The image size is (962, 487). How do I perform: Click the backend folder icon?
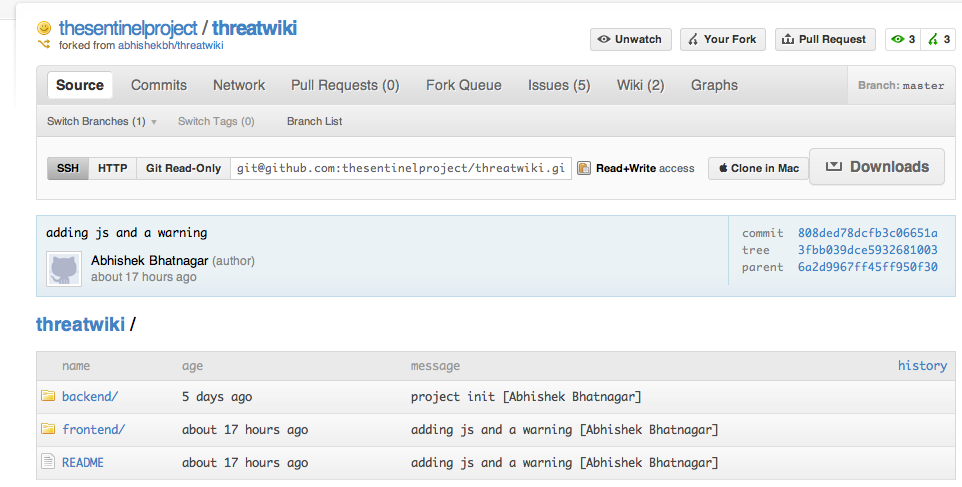pyautogui.click(x=47, y=396)
